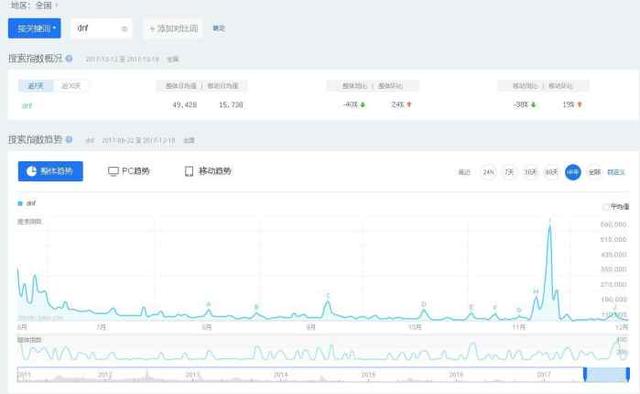The height and width of the screenshot is (394, 640).
Task: Click the right handle of timeline range slider
Action: [628, 375]
